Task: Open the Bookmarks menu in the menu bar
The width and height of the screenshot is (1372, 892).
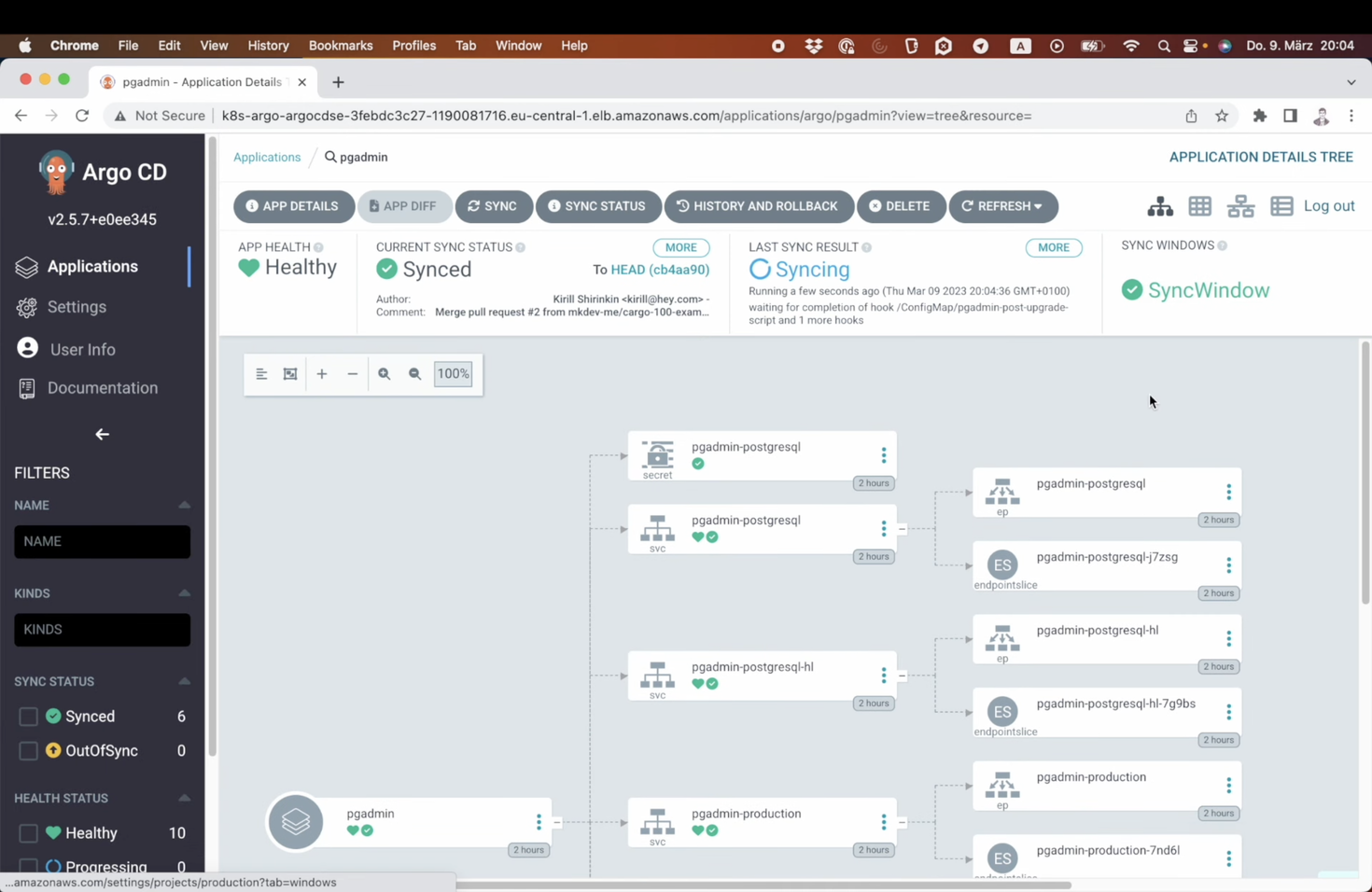Action: (x=341, y=46)
